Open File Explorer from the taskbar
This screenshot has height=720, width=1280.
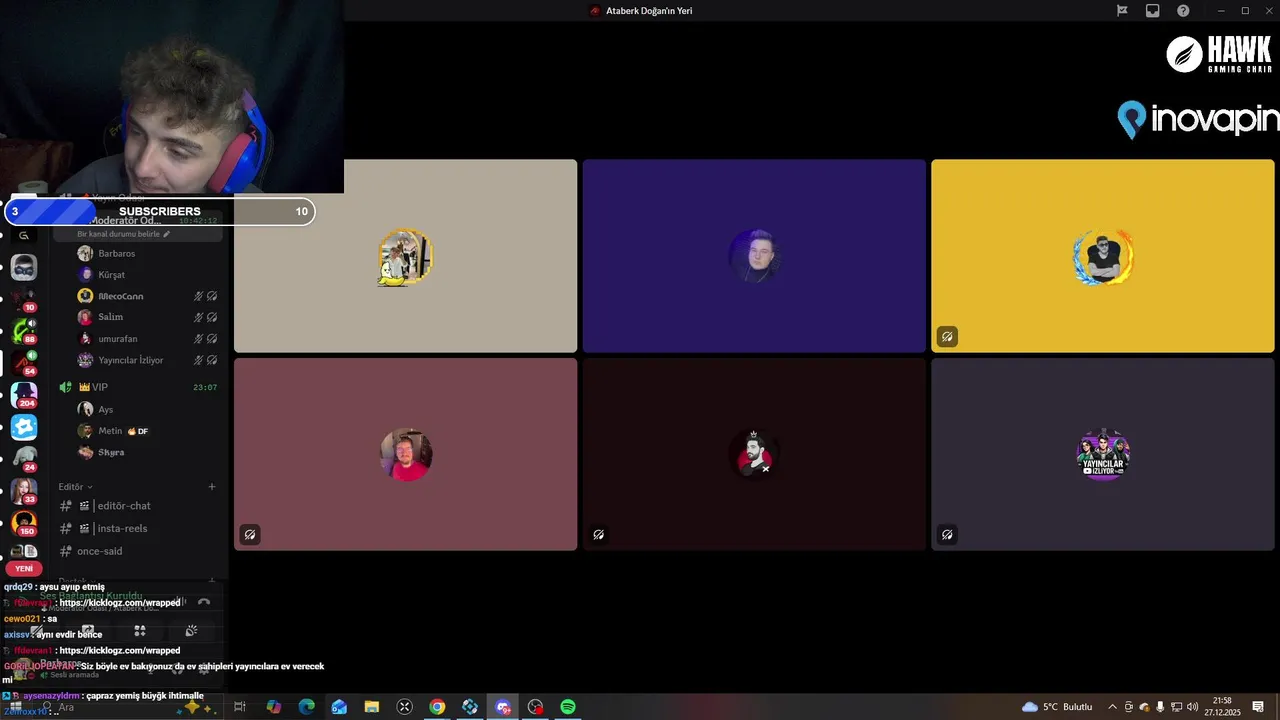[372, 707]
